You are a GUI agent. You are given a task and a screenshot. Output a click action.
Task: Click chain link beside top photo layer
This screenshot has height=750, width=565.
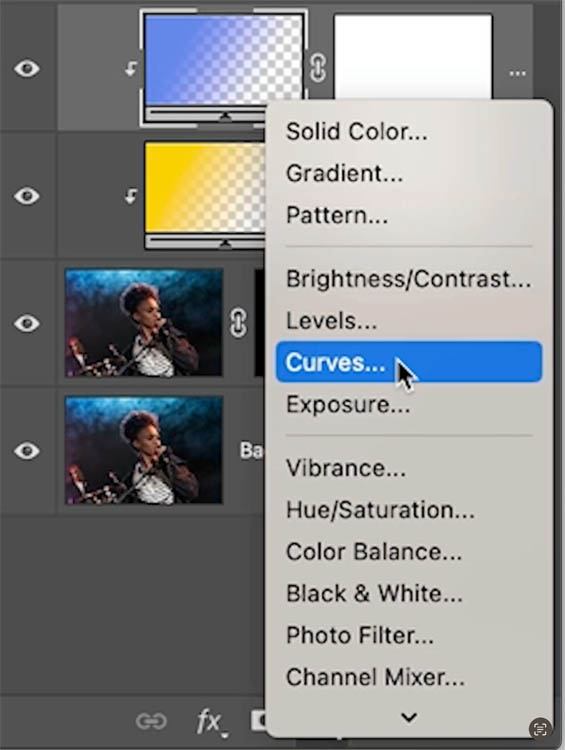(239, 323)
